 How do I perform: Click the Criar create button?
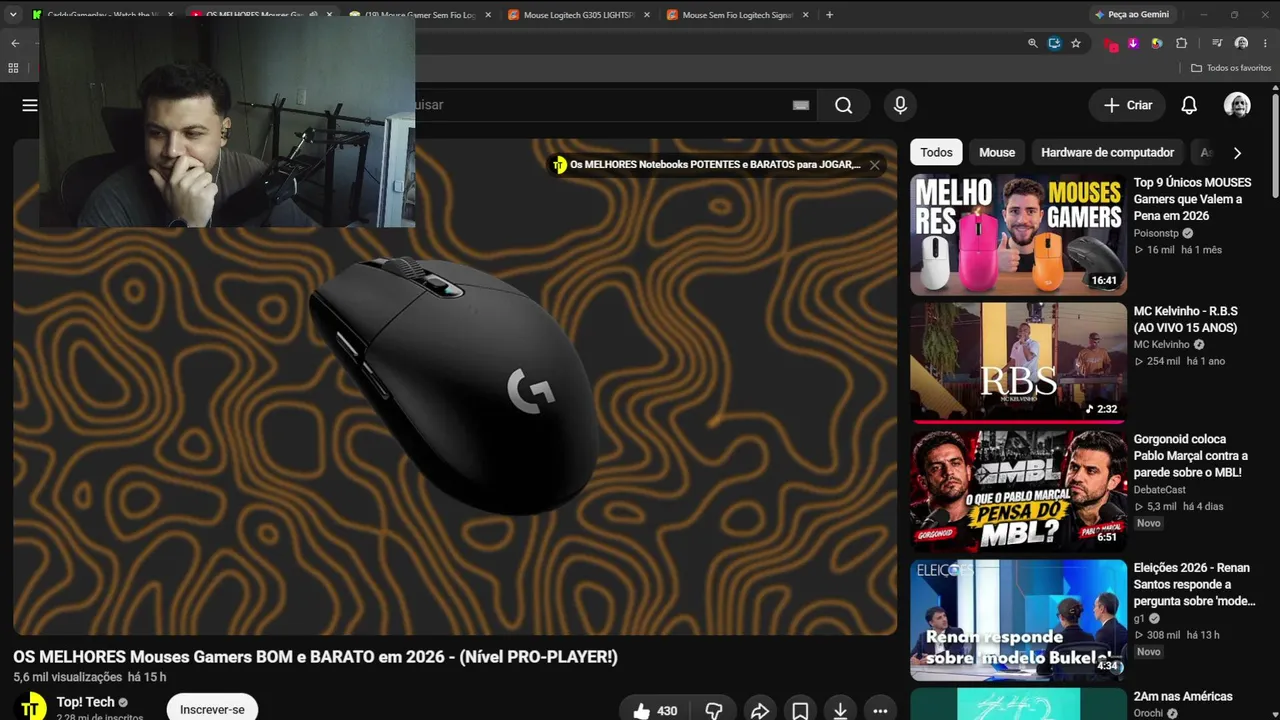click(x=1128, y=105)
